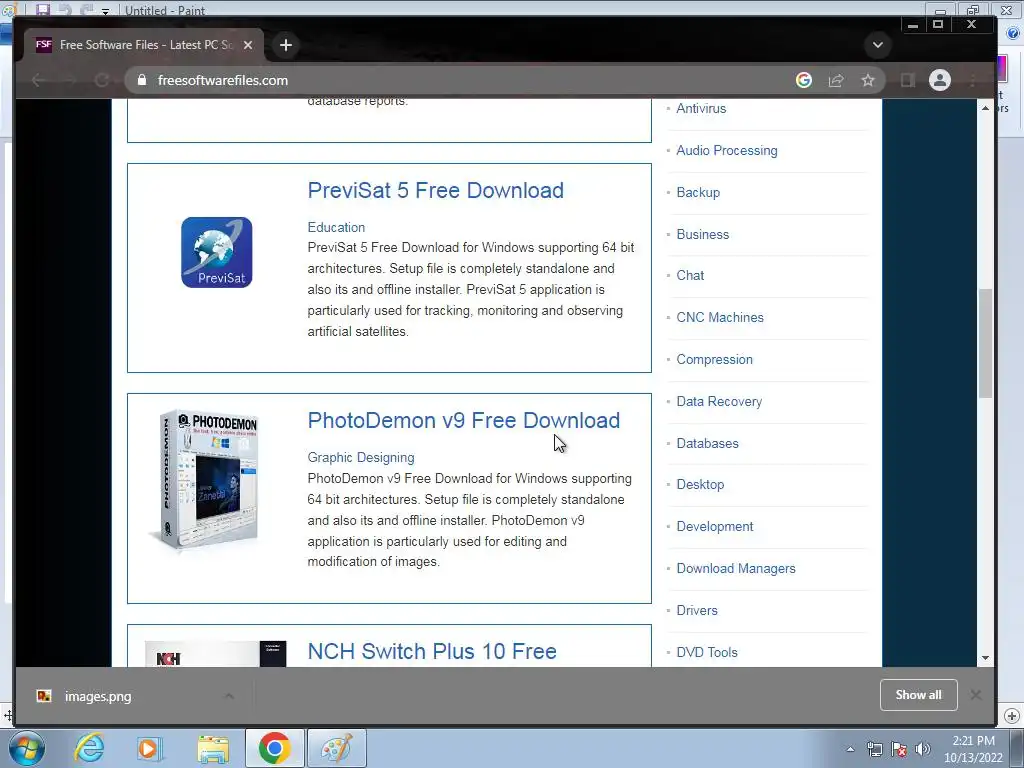Open Databases category in sidebar

707,443
